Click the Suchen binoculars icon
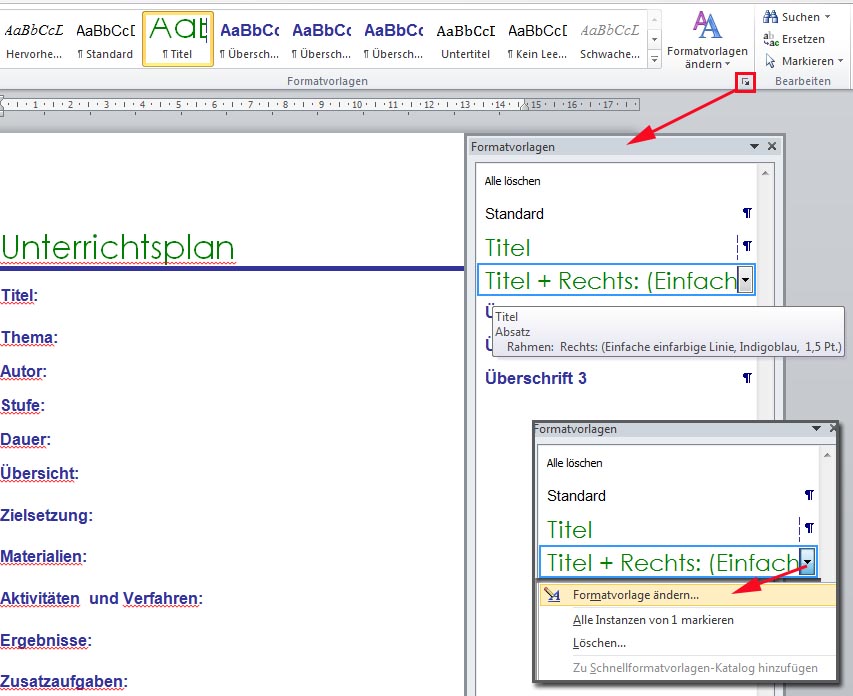The height and width of the screenshot is (696, 853). pos(772,15)
